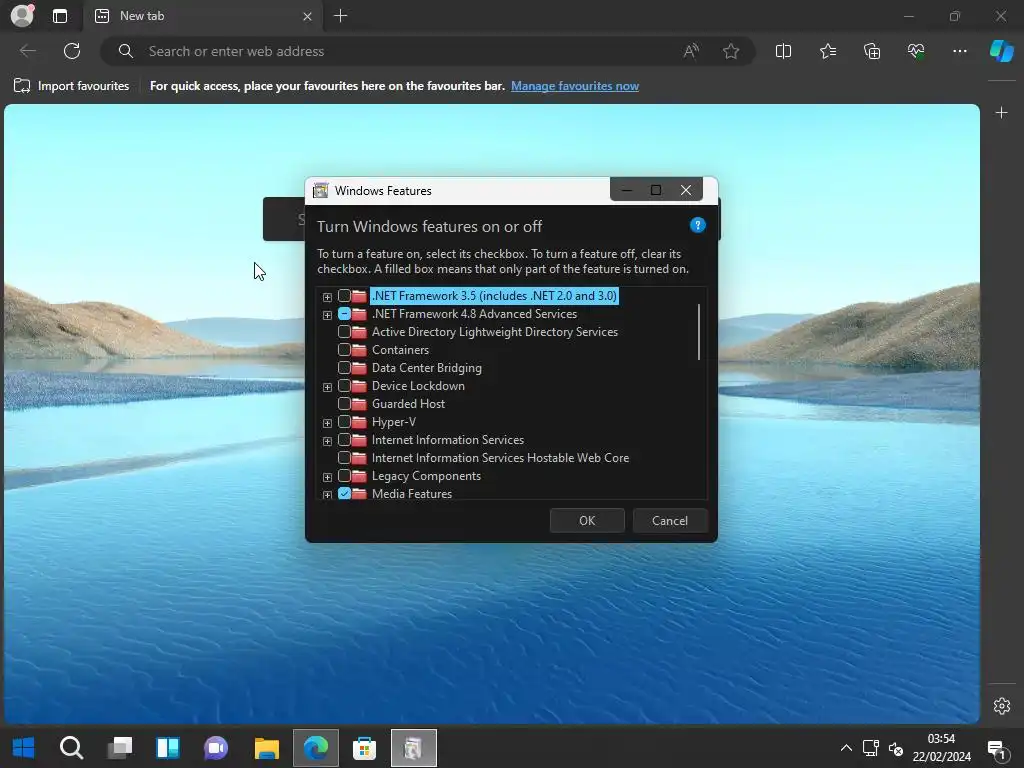Tick the .NET Framework 3.5 checkbox
Screen dimensions: 1024x768
[344, 296]
